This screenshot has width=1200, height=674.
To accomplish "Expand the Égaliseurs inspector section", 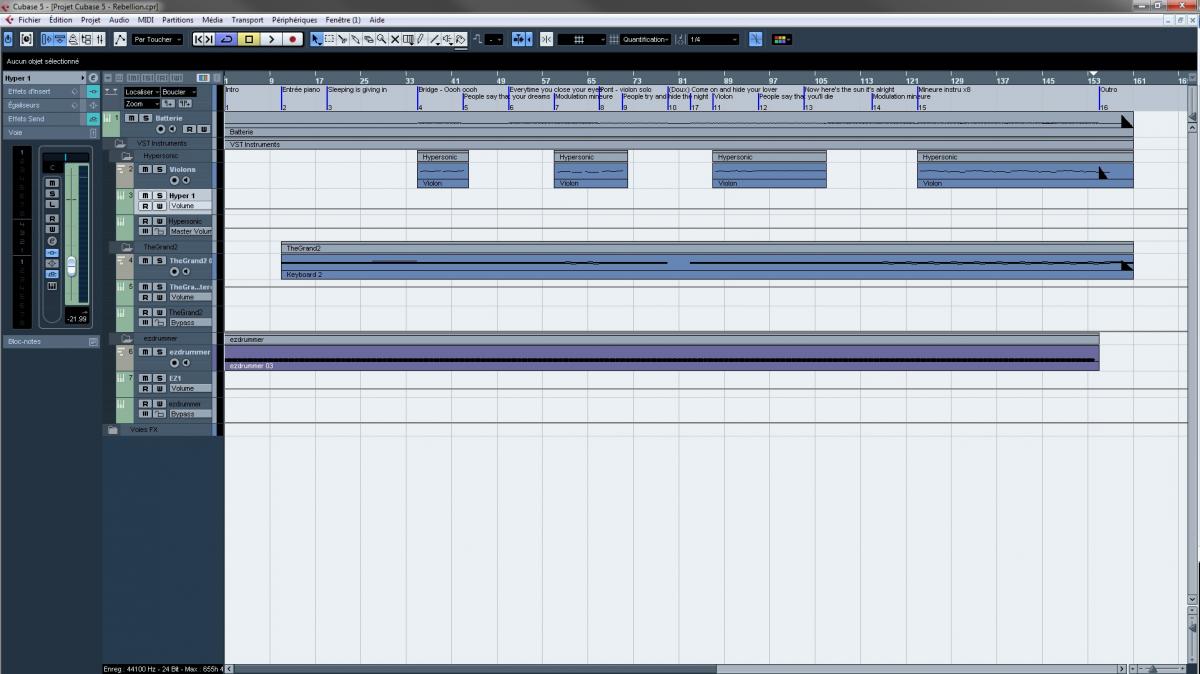I will click(42, 105).
